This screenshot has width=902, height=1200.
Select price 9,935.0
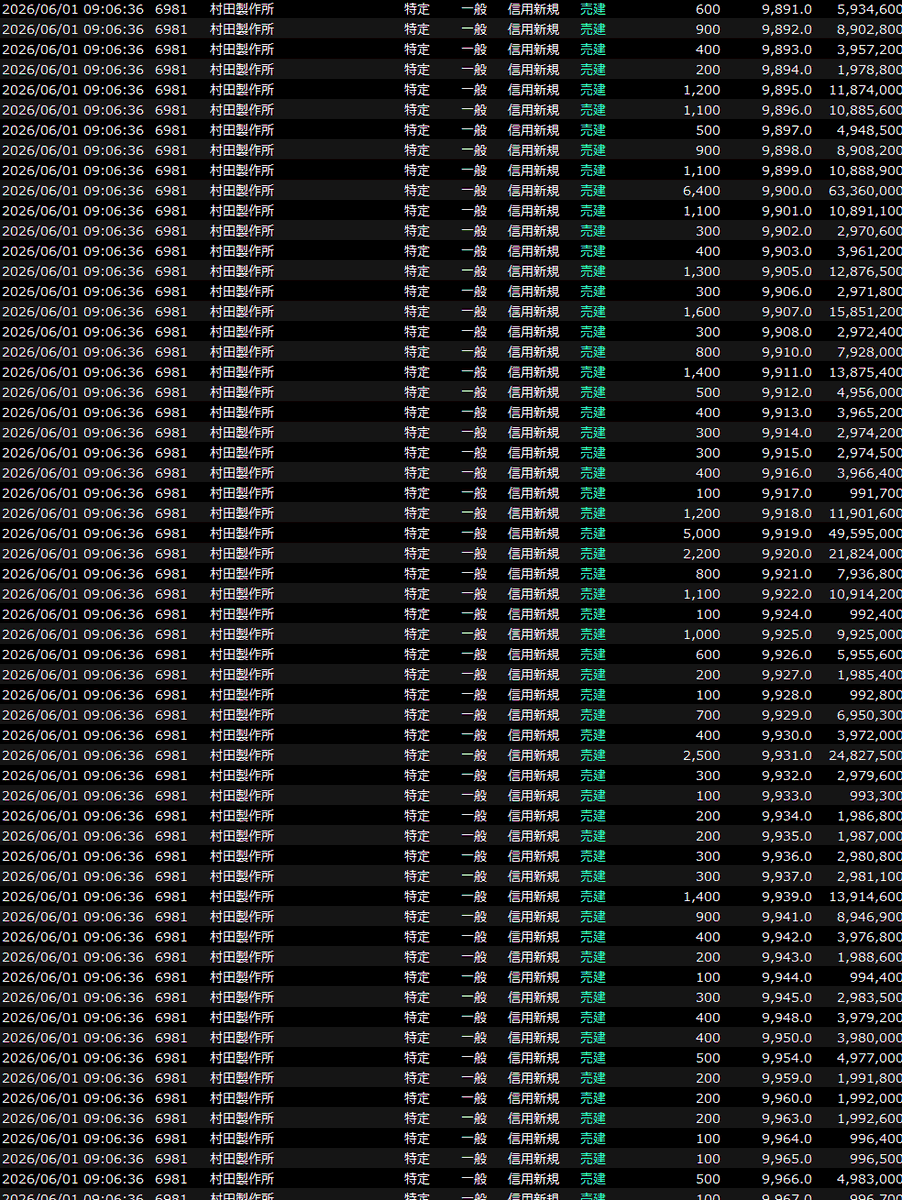pos(786,836)
